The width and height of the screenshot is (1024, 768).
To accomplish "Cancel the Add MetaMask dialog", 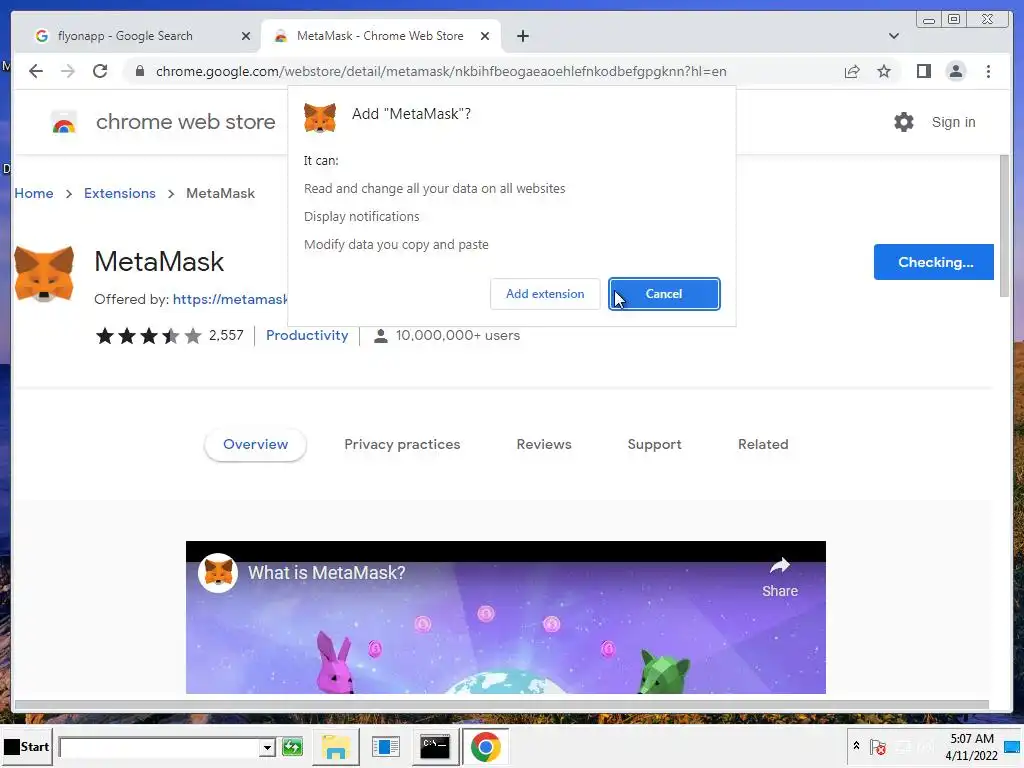I will (664, 294).
